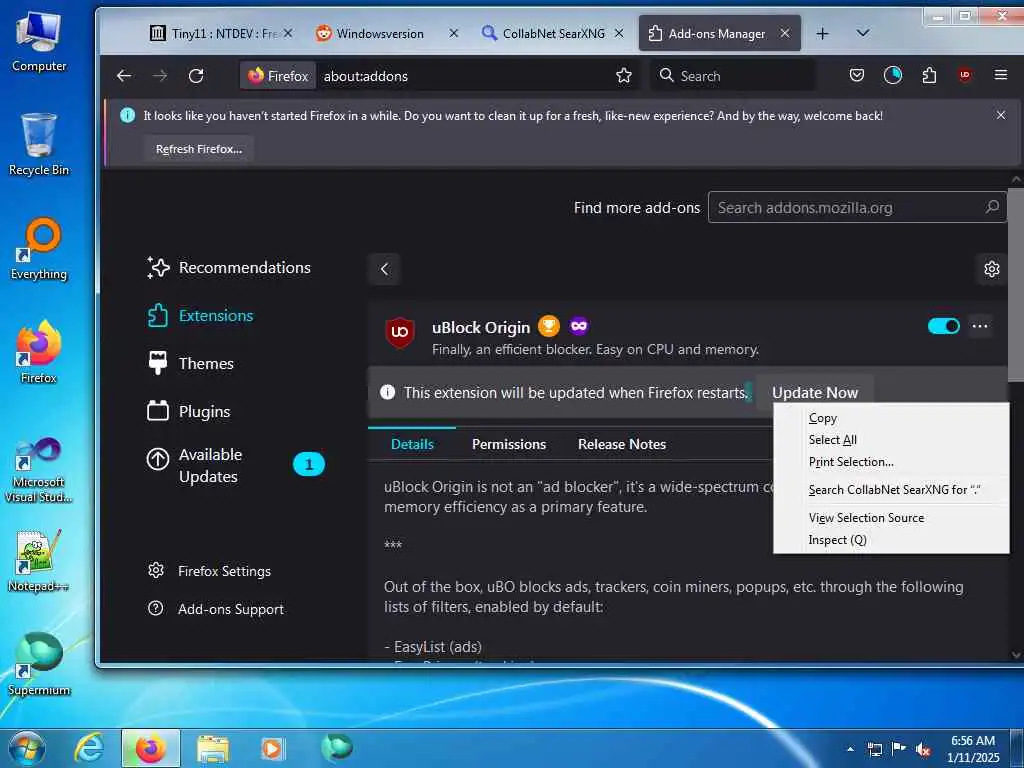Image resolution: width=1024 pixels, height=768 pixels.
Task: Open the Supermium desktop shortcut
Action: coord(39,664)
